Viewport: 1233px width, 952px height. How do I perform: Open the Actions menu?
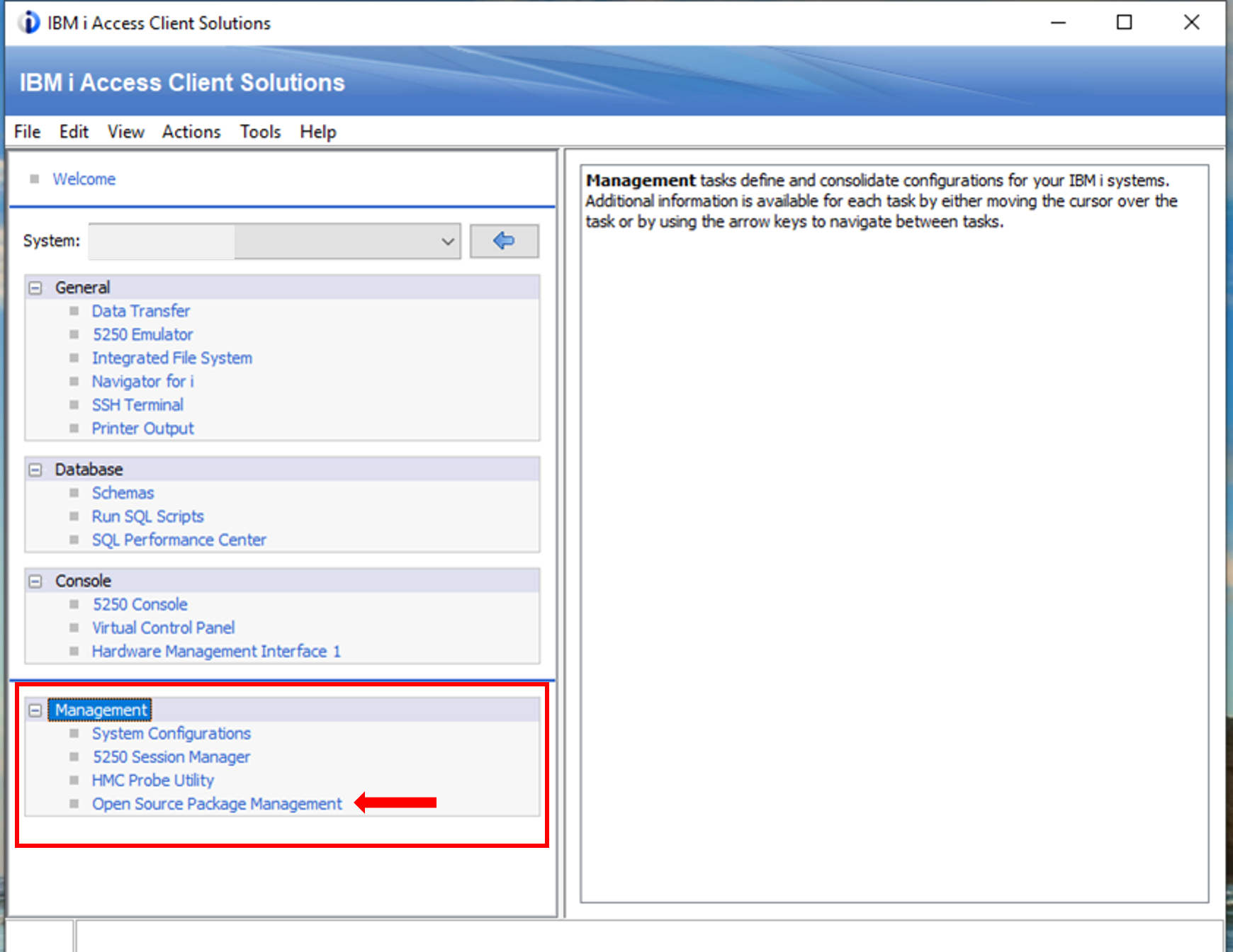pyautogui.click(x=191, y=132)
